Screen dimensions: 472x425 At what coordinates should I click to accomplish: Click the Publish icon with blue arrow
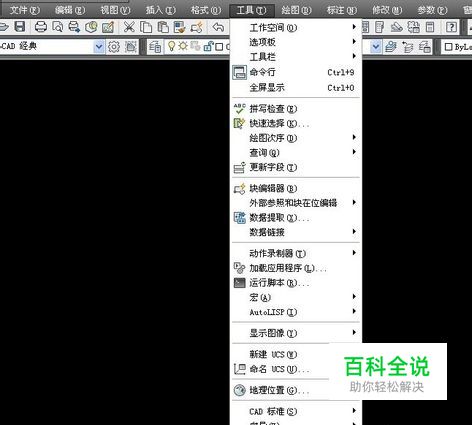pyautogui.click(x=74, y=27)
